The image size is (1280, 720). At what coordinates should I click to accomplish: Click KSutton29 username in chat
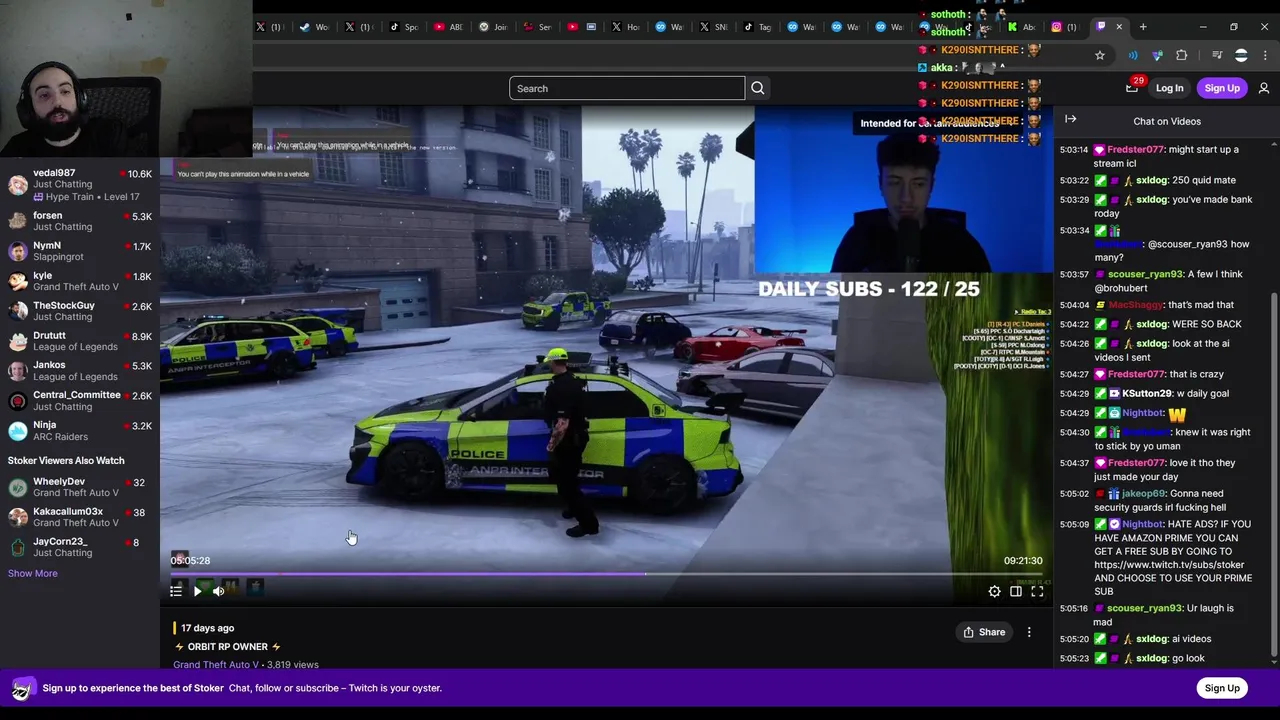click(x=1146, y=394)
